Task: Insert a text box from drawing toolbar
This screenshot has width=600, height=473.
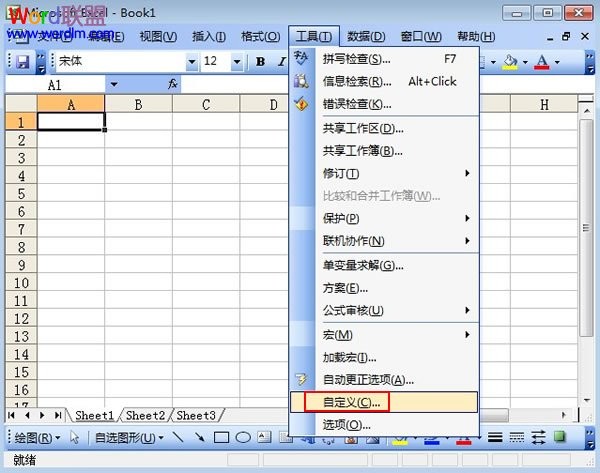Action: tap(264, 437)
